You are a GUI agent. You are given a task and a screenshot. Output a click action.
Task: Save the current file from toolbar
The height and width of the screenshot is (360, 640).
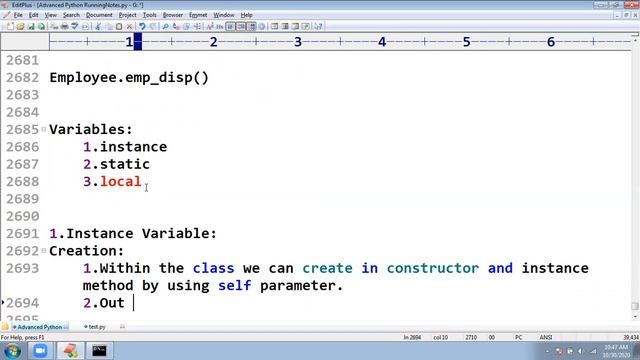pyautogui.click(x=31, y=27)
